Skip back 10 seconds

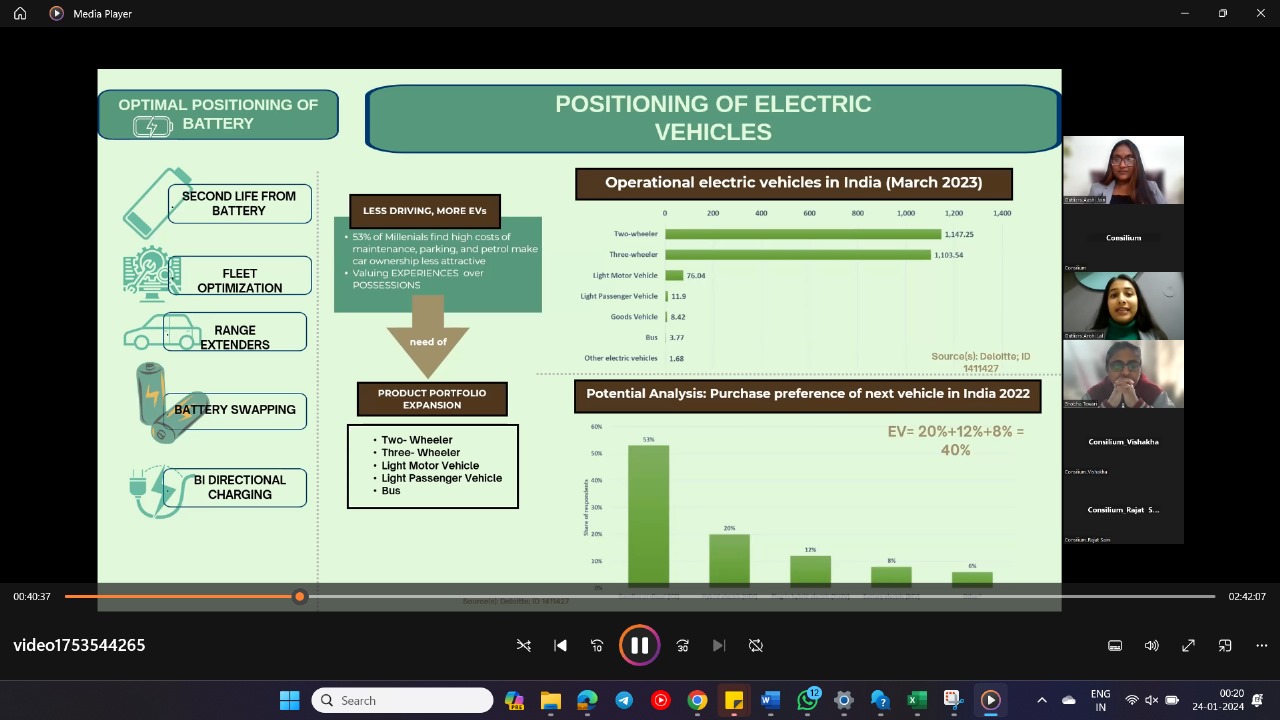(x=597, y=646)
